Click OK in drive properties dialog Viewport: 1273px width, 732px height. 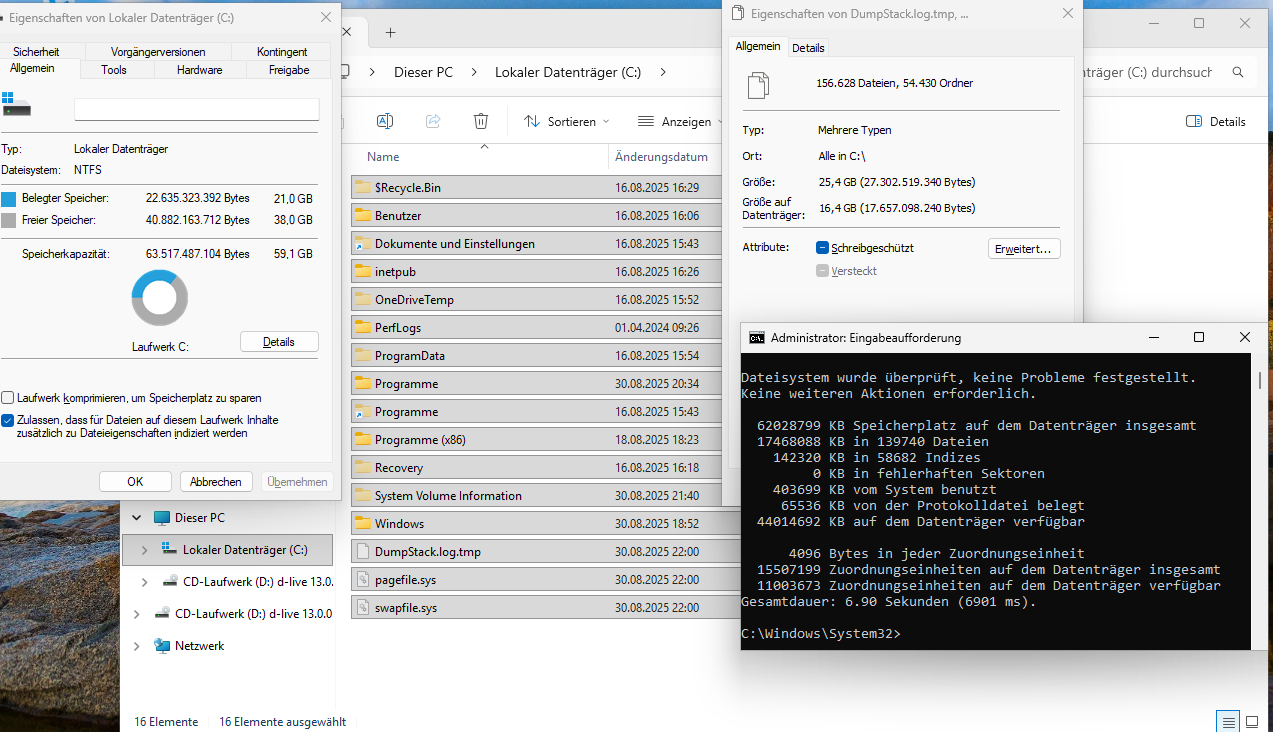135,482
